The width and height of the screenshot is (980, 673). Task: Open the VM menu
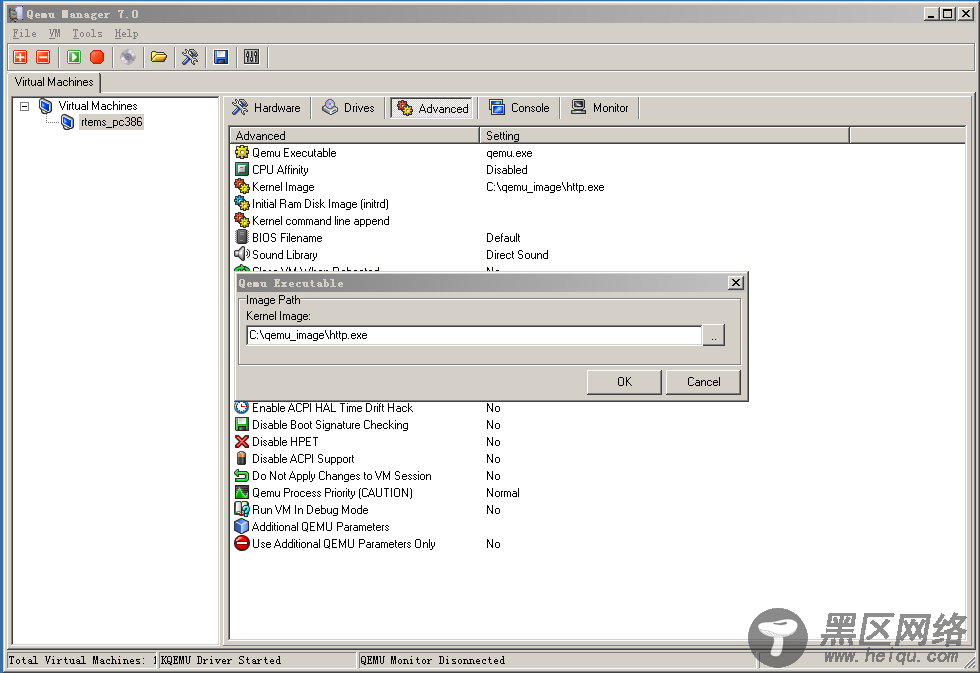(55, 34)
